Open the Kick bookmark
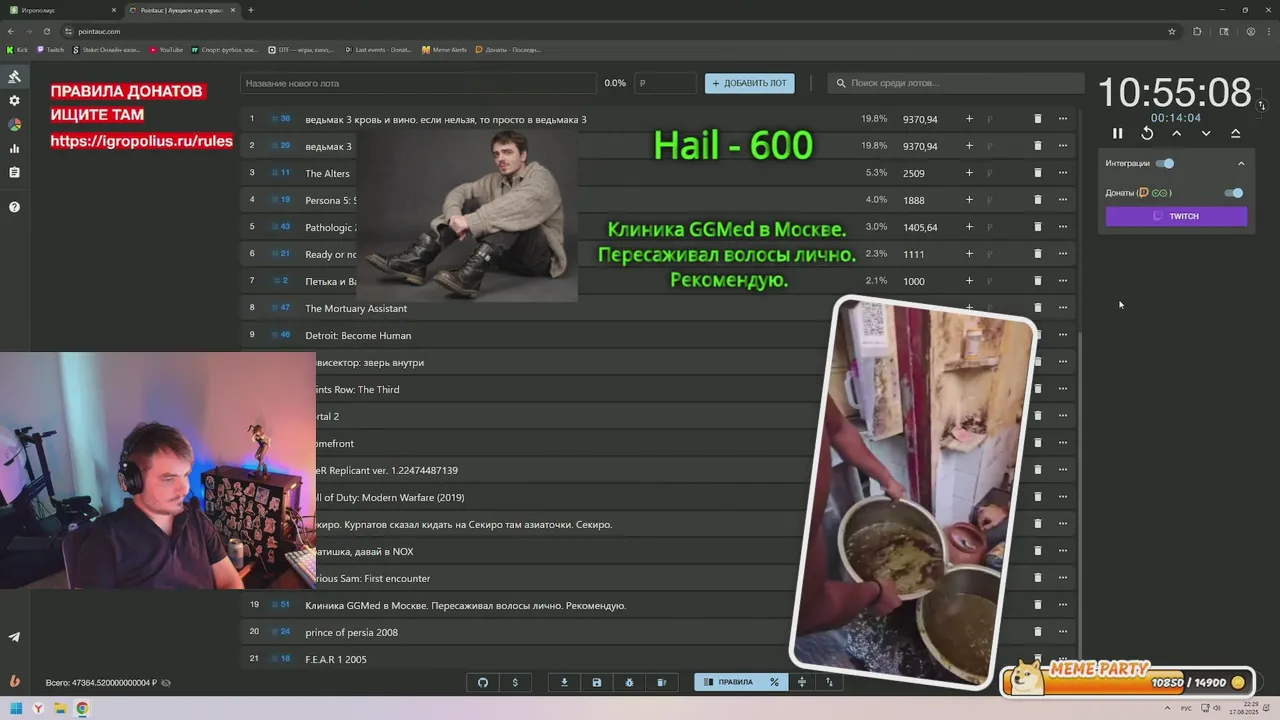The height and width of the screenshot is (720, 1280). pos(18,49)
